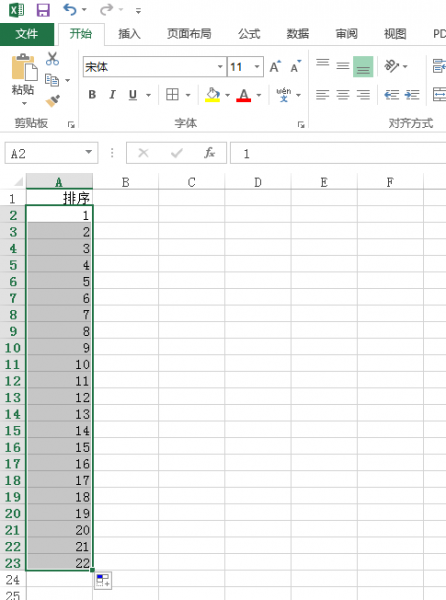Switch to the 插入 tab
Viewport: 446px width, 600px height.
129,34
